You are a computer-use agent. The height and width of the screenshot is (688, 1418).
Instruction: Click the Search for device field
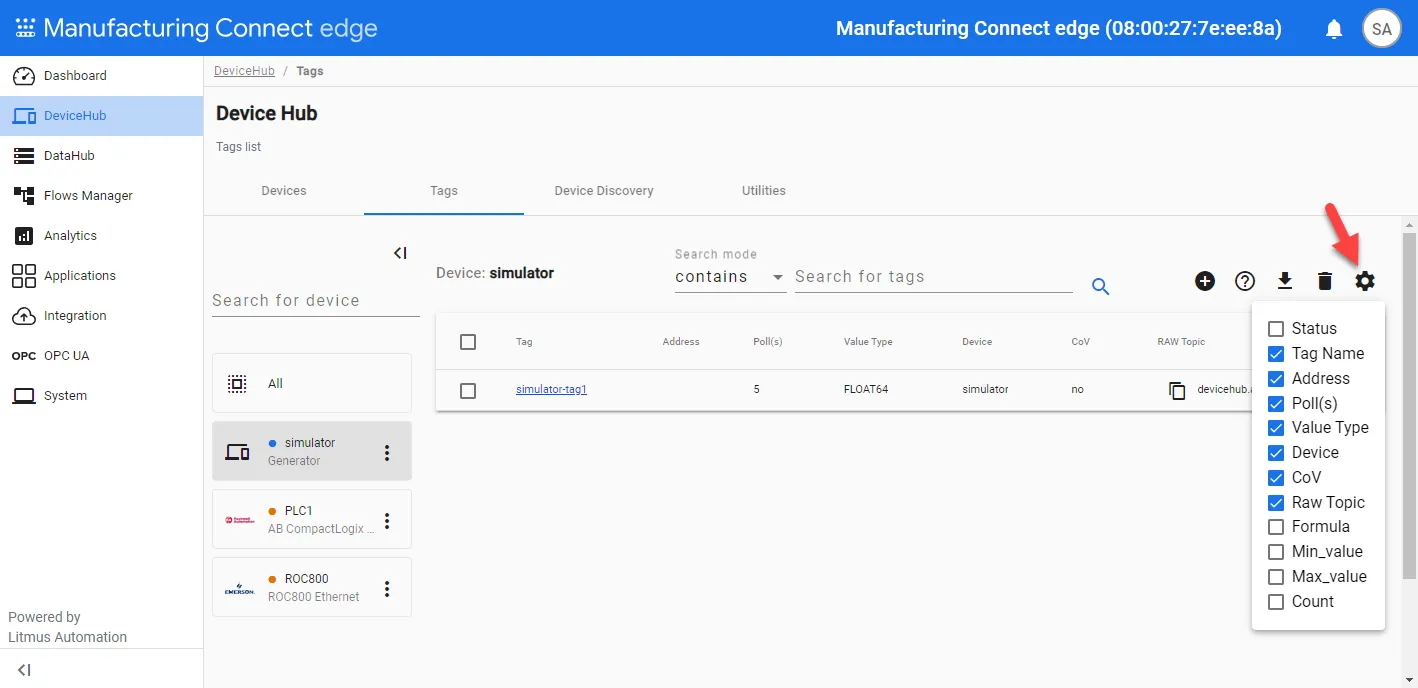click(316, 301)
